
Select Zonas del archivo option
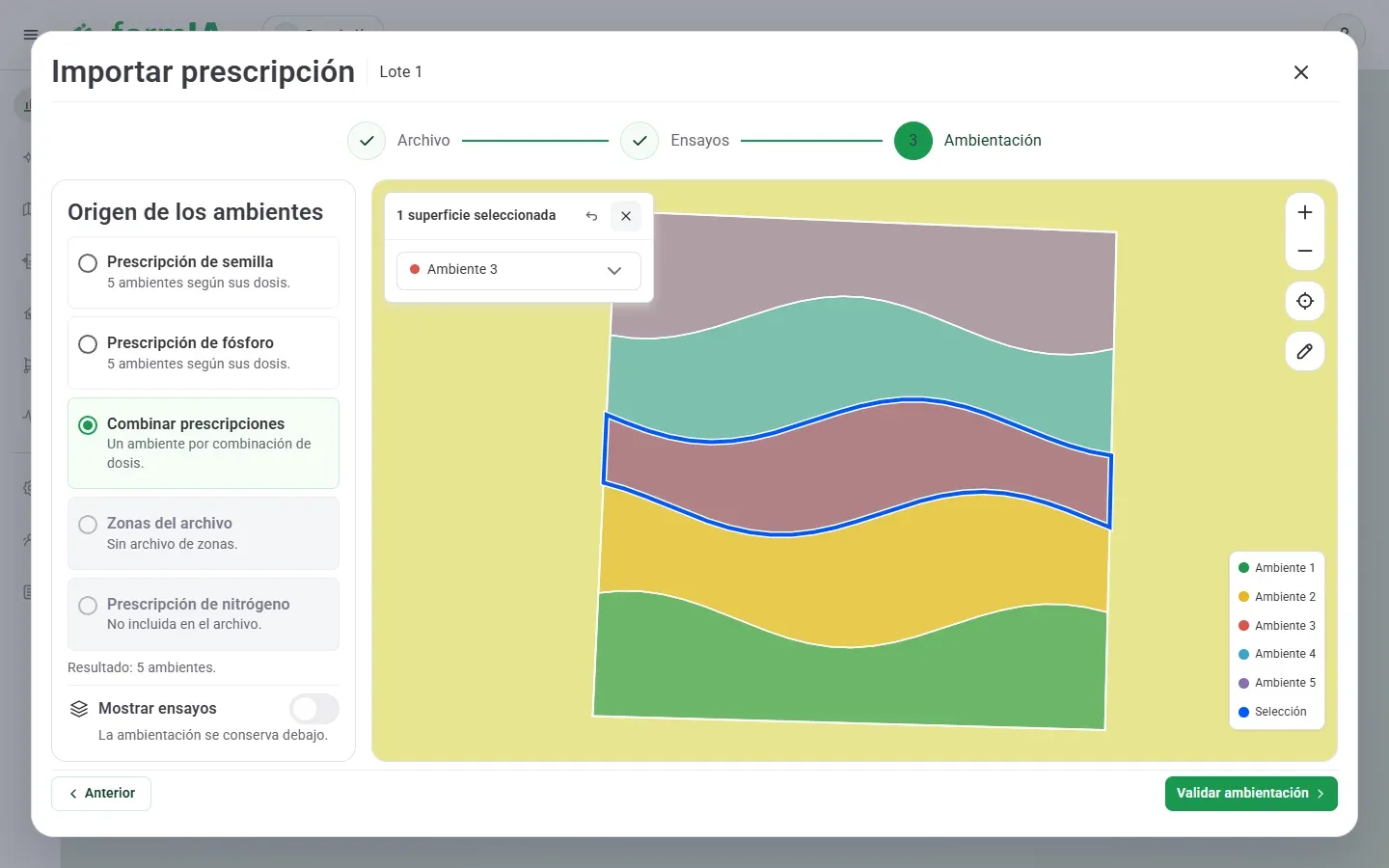(204, 533)
